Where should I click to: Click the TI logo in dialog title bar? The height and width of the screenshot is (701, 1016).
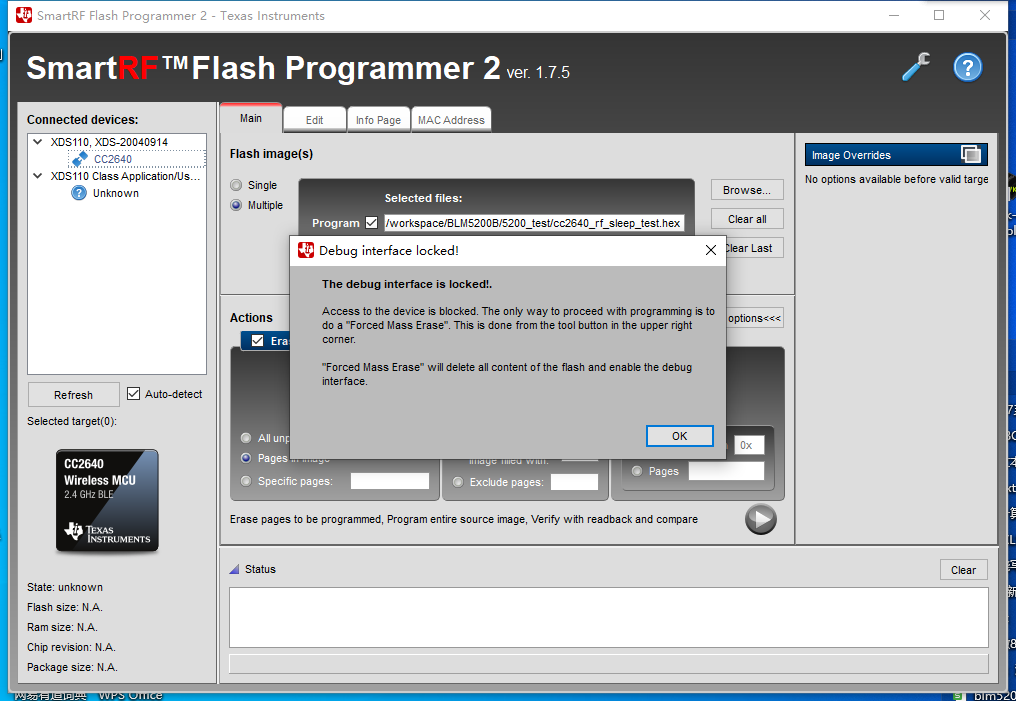pyautogui.click(x=306, y=250)
